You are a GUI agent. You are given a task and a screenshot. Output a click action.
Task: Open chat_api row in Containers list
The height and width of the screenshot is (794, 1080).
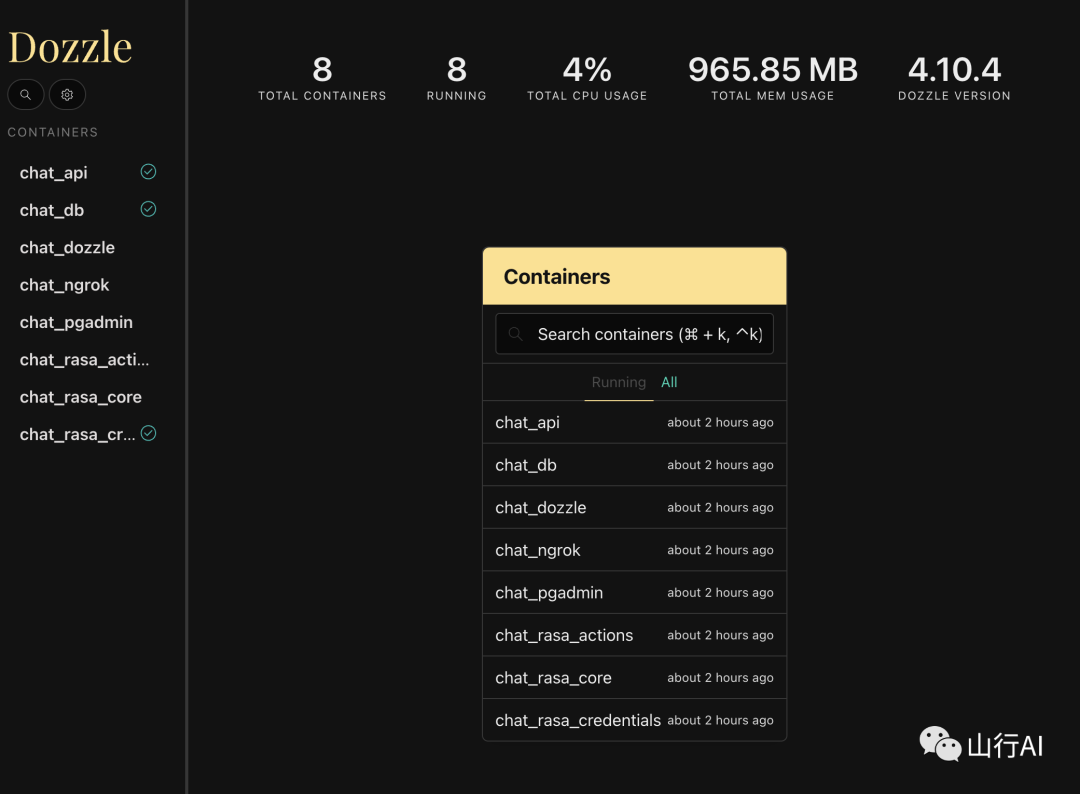click(x=634, y=422)
